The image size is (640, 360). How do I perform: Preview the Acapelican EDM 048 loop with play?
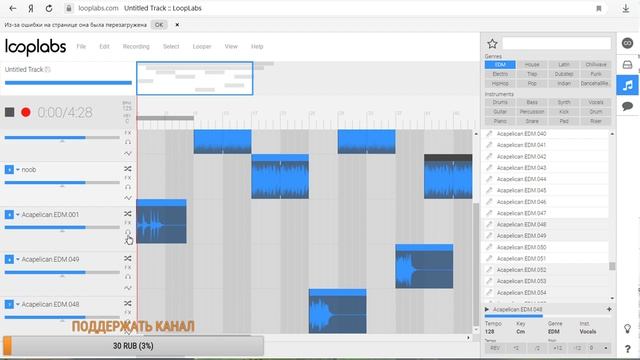click(x=487, y=309)
